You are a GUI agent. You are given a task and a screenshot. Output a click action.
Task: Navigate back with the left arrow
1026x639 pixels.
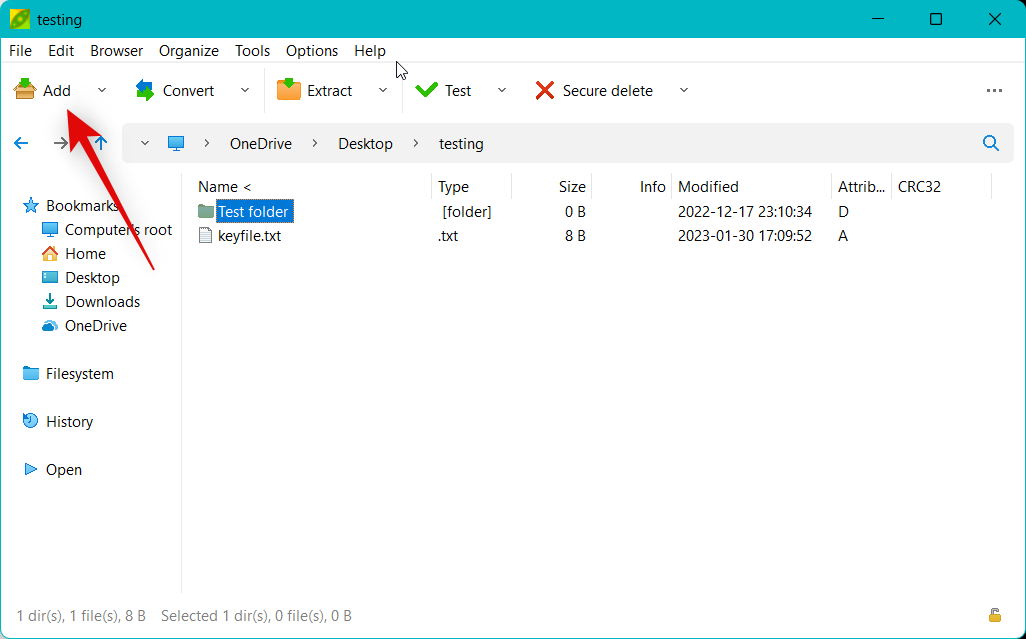21,143
